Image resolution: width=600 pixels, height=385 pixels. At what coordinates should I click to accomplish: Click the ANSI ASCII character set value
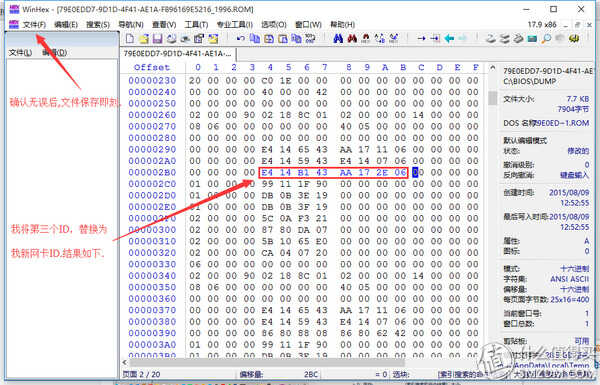click(569, 279)
